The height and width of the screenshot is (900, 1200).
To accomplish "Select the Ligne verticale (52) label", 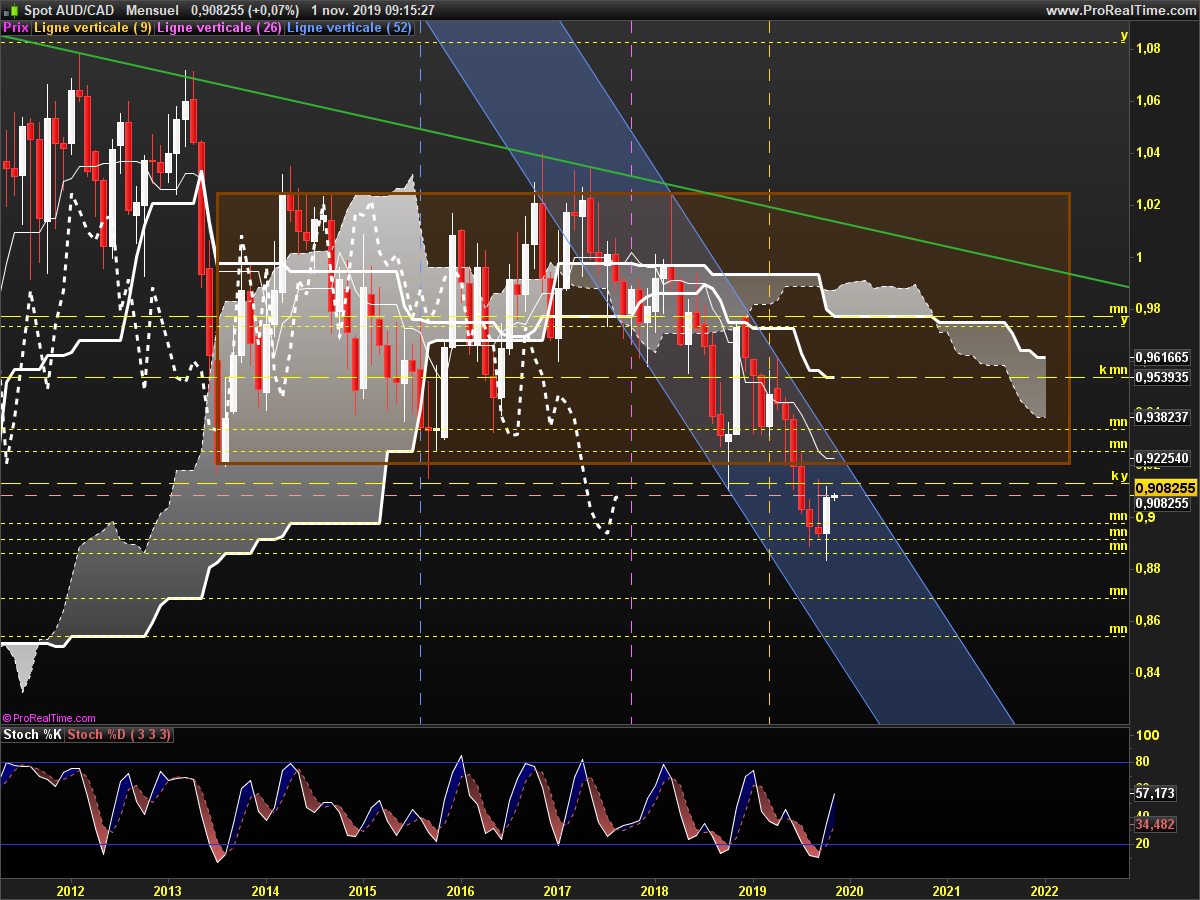I will click(x=349, y=28).
